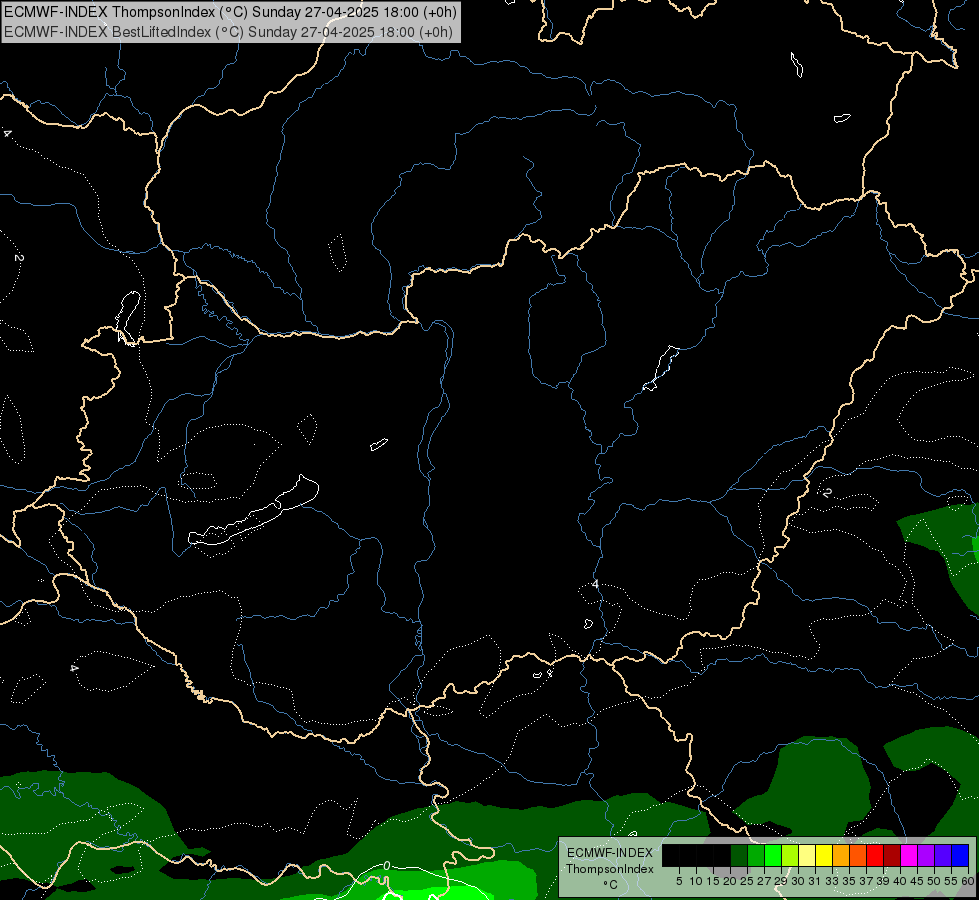Click legend tick value '39'
This screenshot has height=900, width=979.
point(883,881)
